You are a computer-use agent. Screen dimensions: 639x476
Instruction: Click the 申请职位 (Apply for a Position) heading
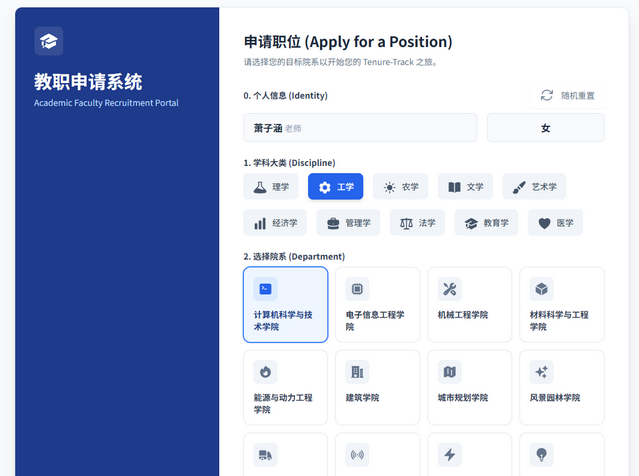pyautogui.click(x=348, y=42)
